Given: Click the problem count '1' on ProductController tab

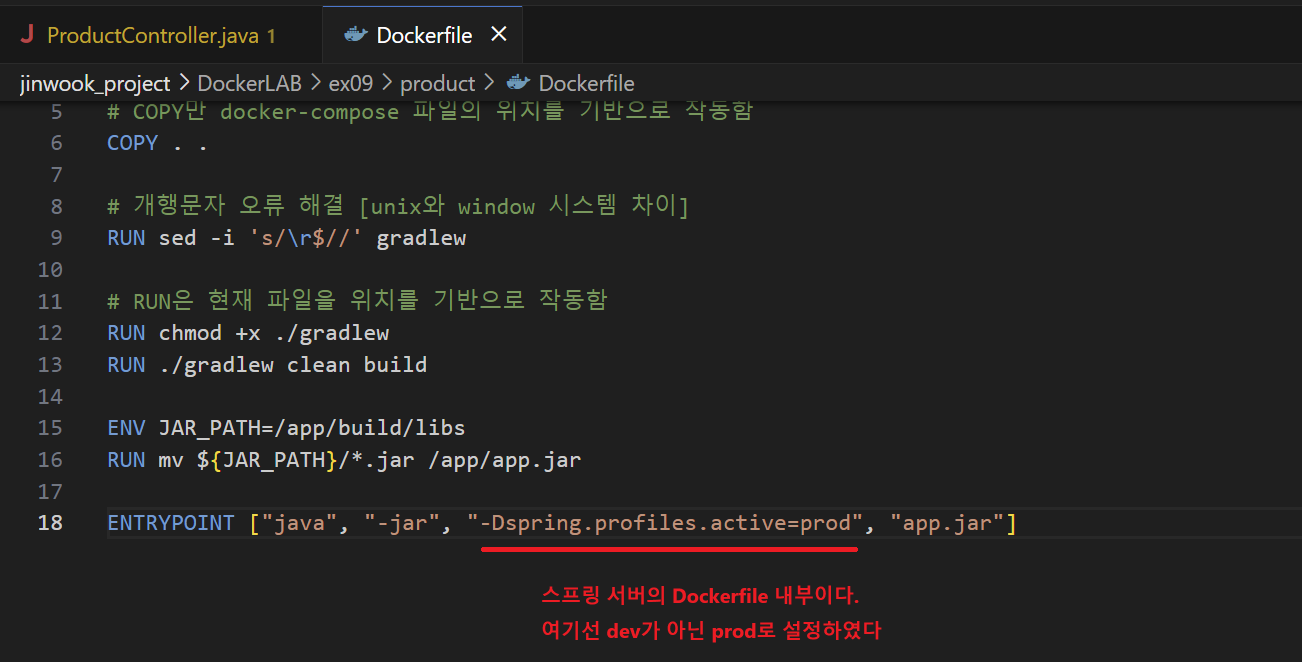Looking at the screenshot, I should tap(270, 36).
